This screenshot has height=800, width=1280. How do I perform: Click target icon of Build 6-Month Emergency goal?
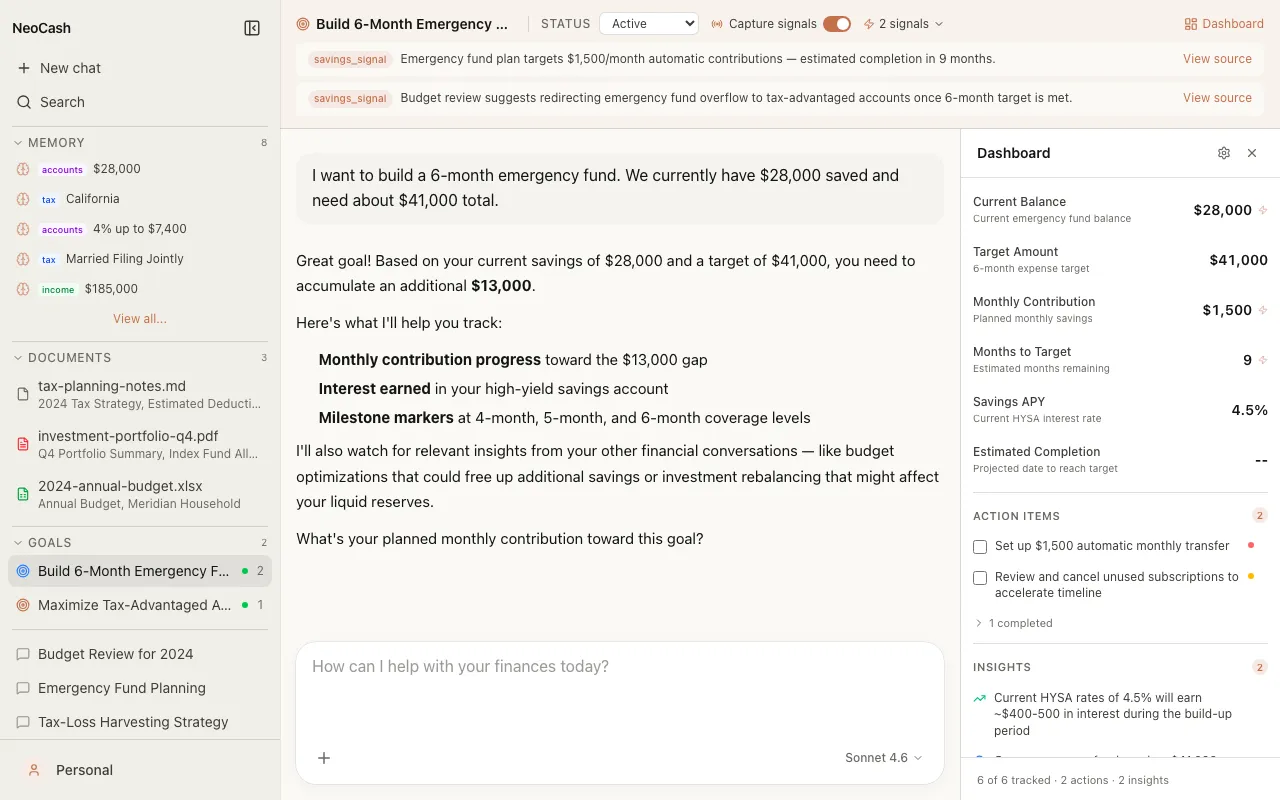pyautogui.click(x=24, y=571)
